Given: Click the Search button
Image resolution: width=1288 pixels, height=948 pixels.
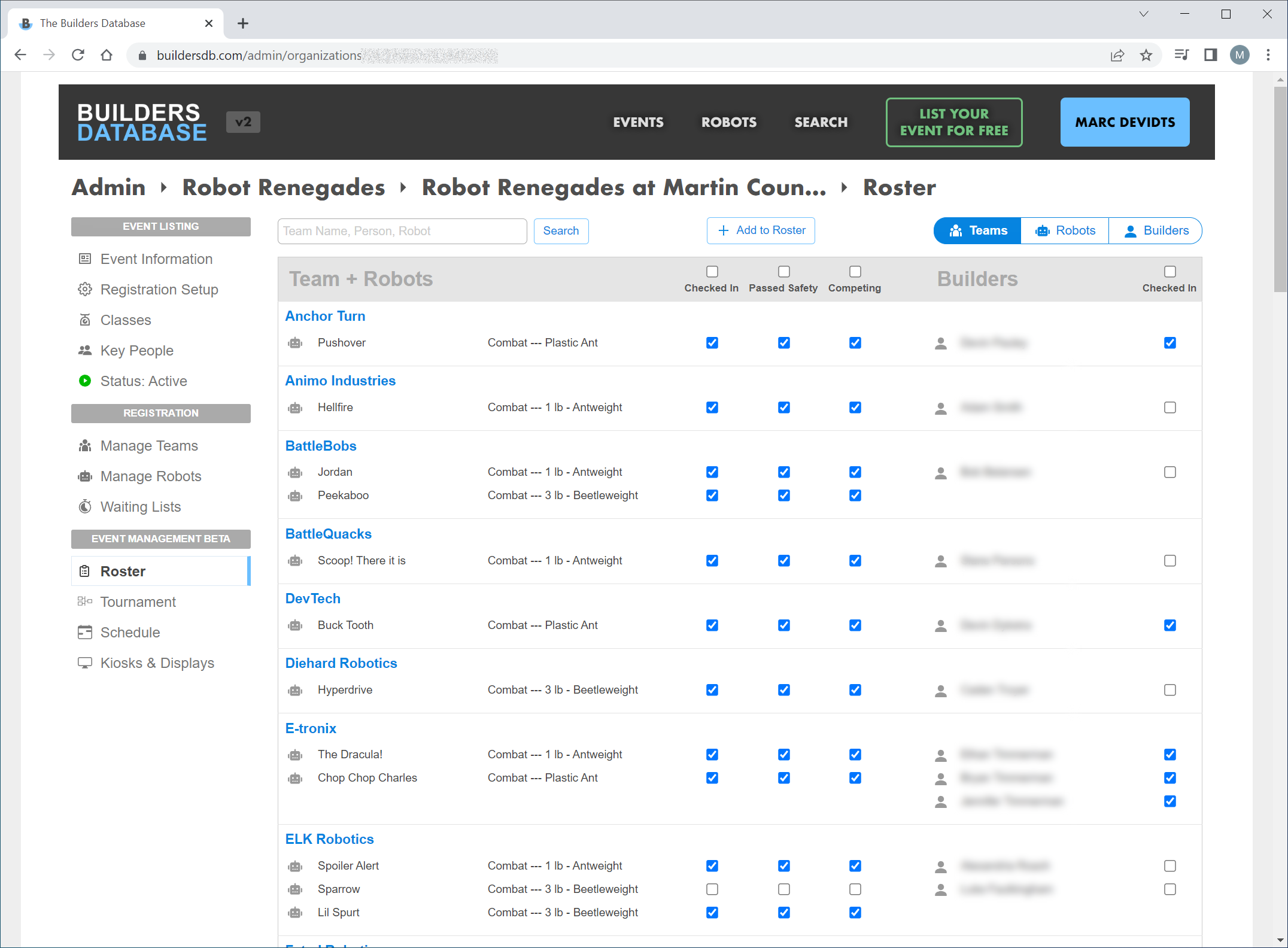Looking at the screenshot, I should click(561, 231).
